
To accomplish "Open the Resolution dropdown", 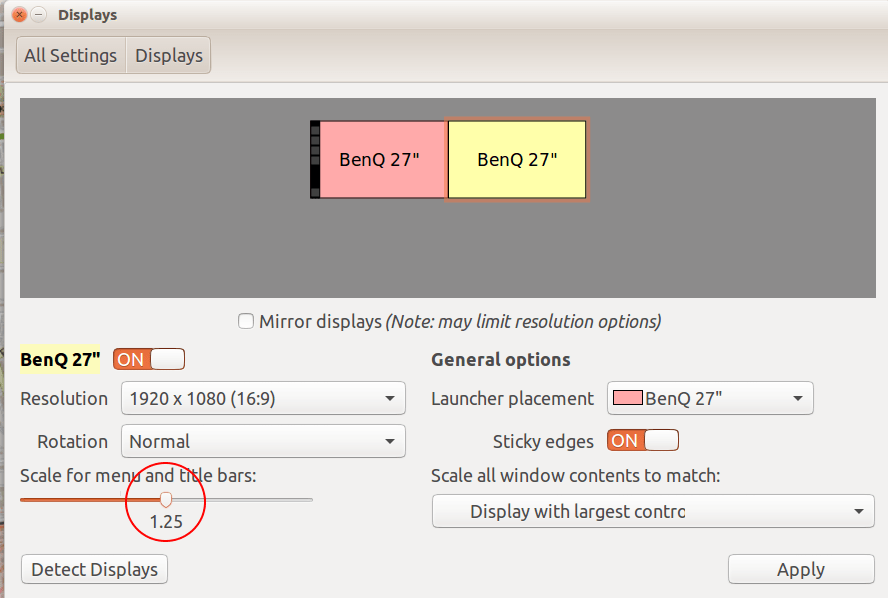I will click(x=263, y=398).
